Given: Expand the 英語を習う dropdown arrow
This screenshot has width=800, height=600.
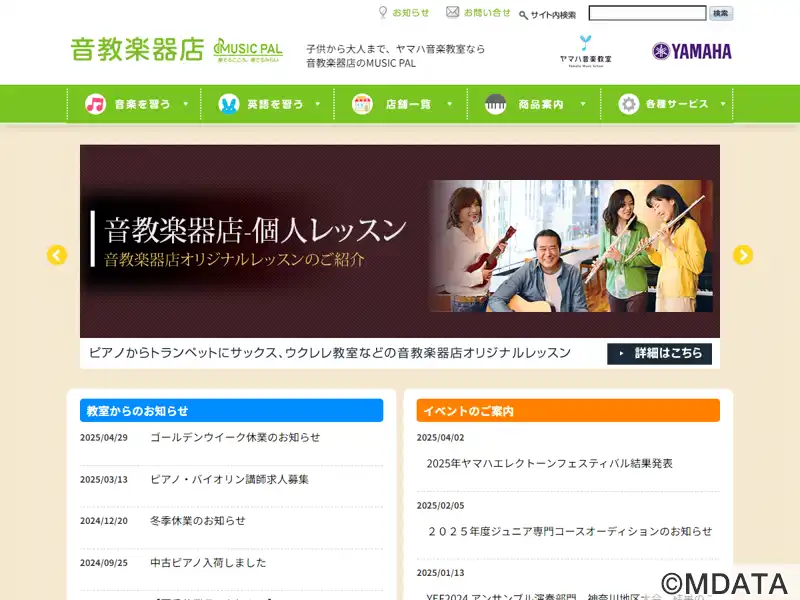Looking at the screenshot, I should pos(318,104).
